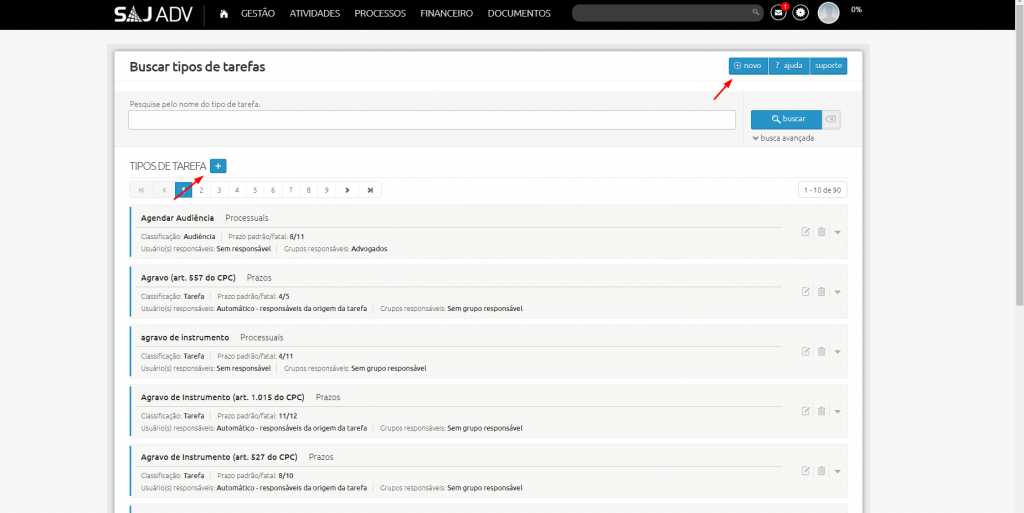This screenshot has height=513, width=1024.
Task: Edit the Agendar Audiência task type
Action: pos(805,232)
